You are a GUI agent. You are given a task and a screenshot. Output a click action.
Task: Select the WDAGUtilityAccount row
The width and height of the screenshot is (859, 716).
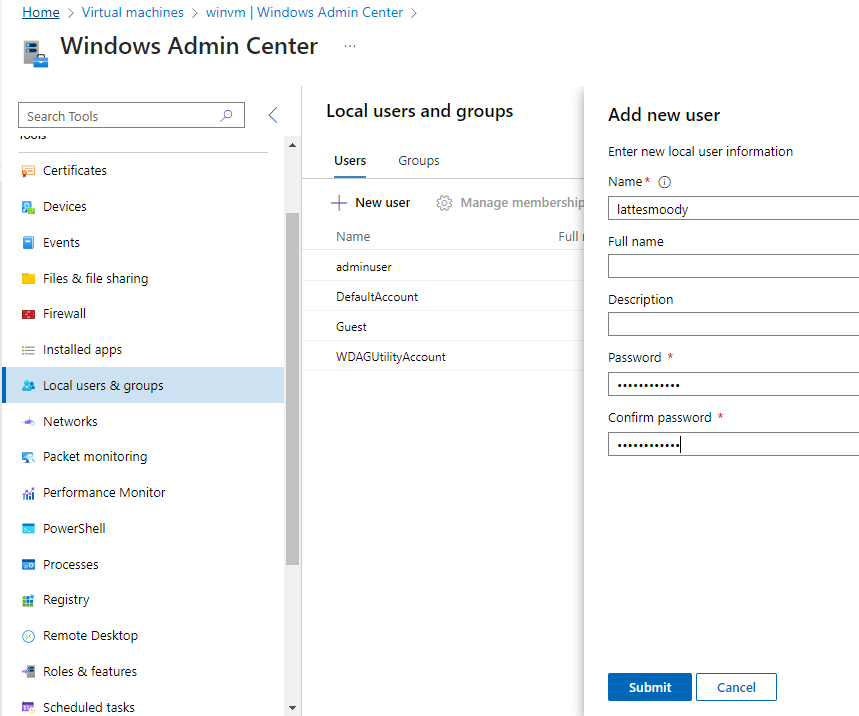[x=443, y=357]
